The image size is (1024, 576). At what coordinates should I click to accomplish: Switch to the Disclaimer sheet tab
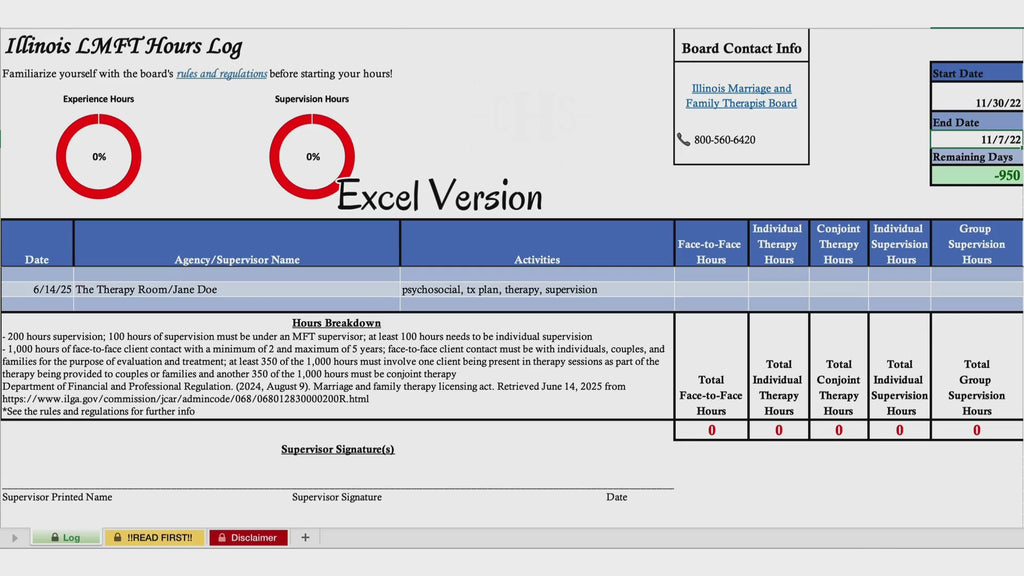248,537
